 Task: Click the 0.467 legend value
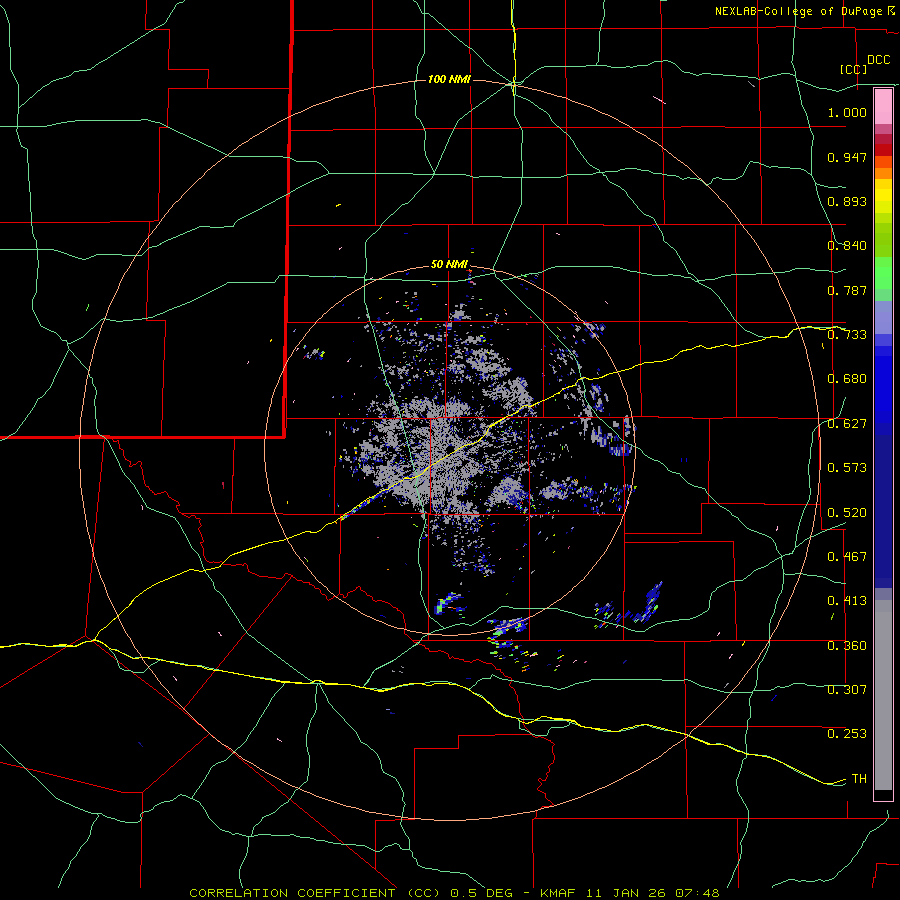click(x=847, y=557)
